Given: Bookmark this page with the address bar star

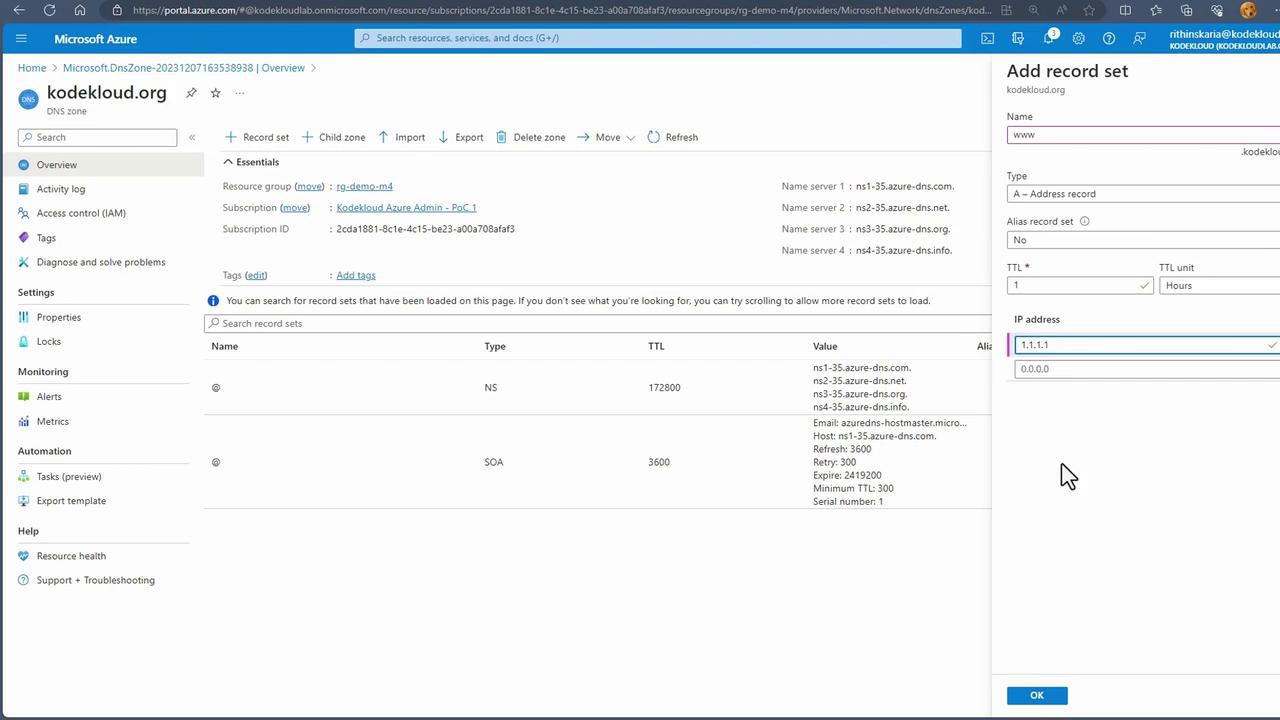Looking at the screenshot, I should coord(1090,10).
